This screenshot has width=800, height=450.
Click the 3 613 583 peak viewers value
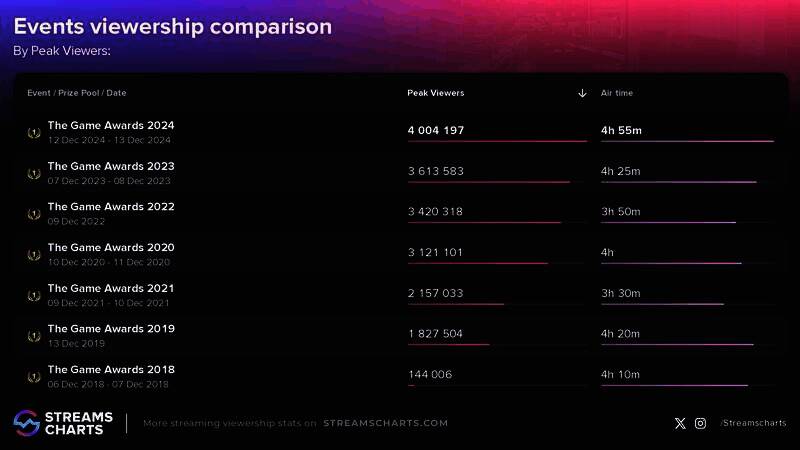click(x=436, y=171)
